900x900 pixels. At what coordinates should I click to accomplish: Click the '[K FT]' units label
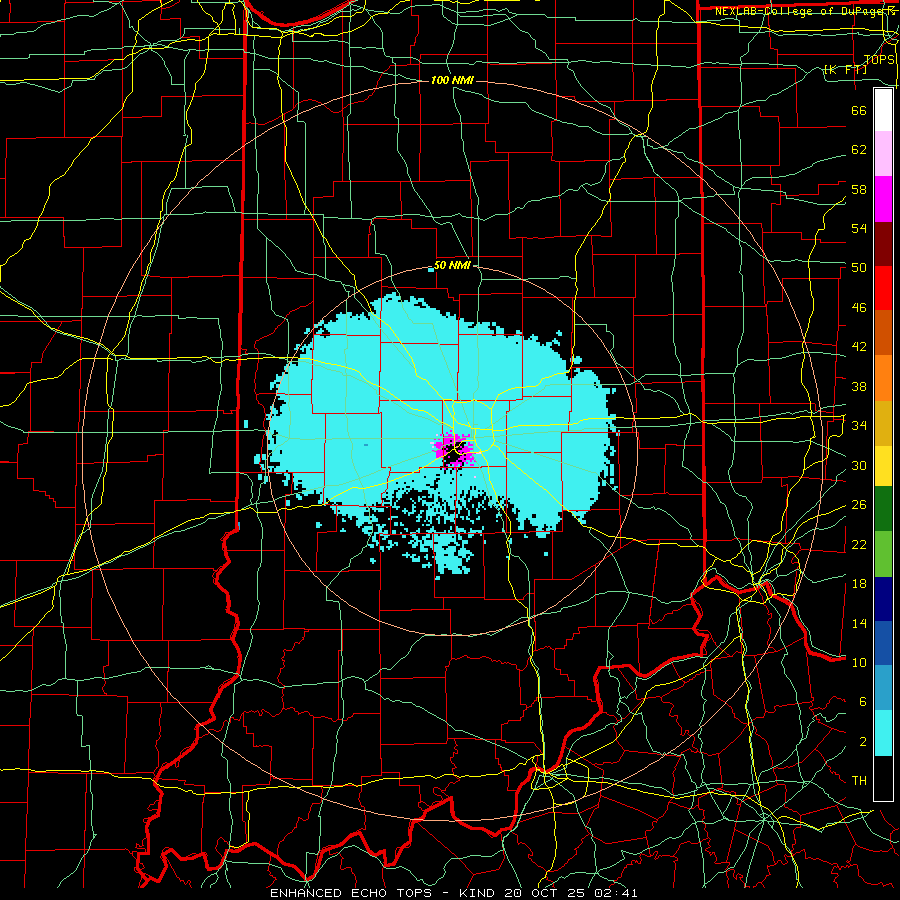click(845, 70)
